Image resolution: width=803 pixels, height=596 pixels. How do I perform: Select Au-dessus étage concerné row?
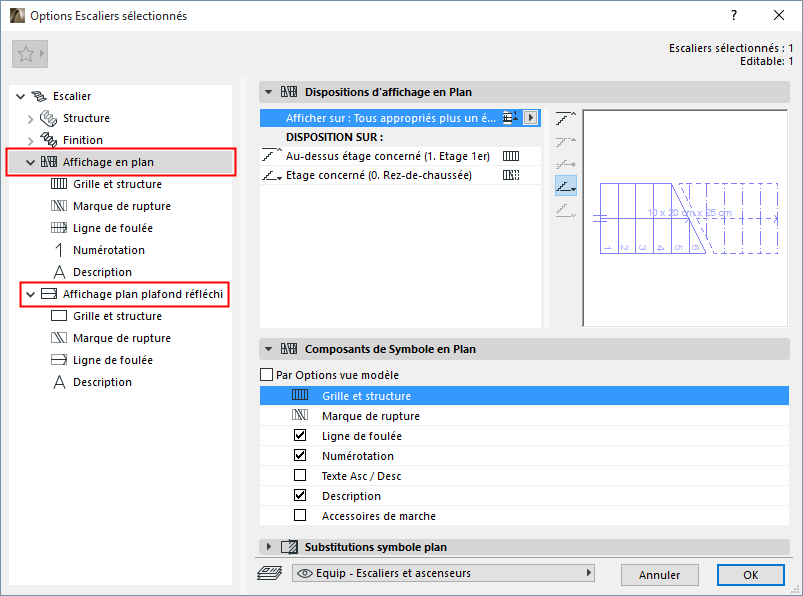[x=400, y=156]
